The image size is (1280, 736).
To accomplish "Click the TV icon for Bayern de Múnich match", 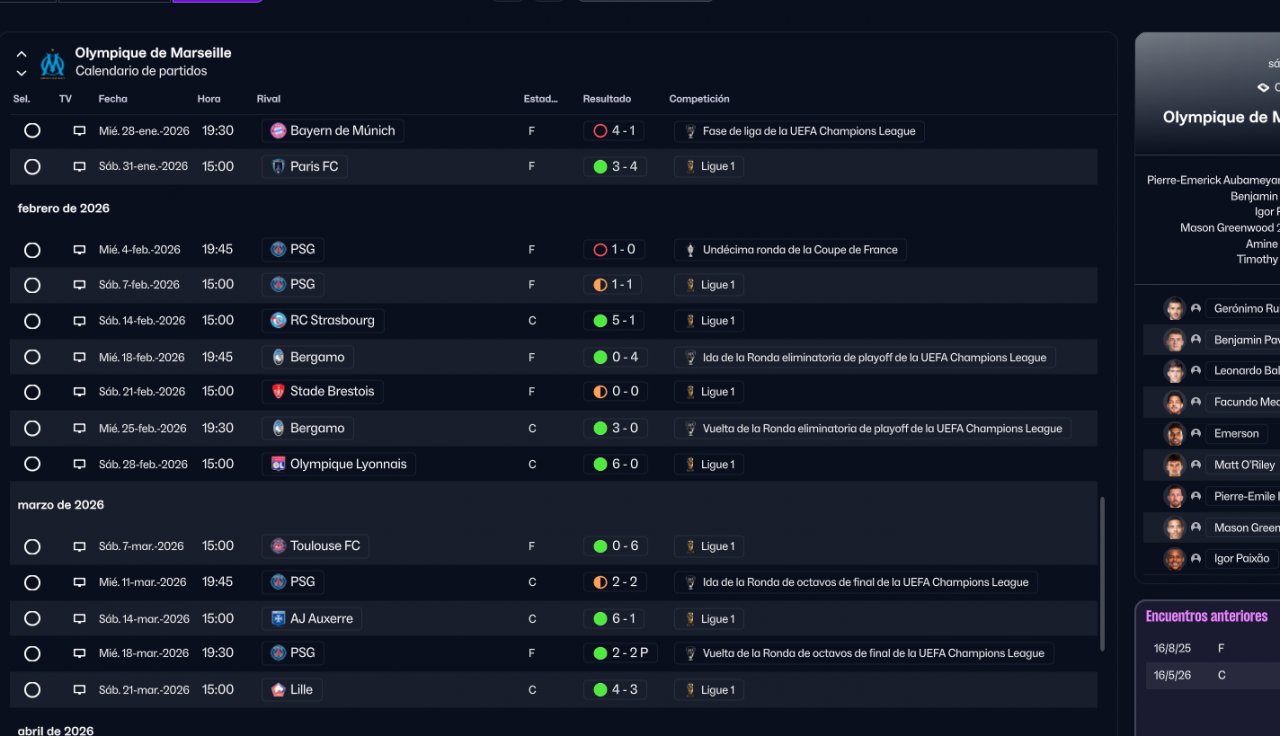I will 79,131.
